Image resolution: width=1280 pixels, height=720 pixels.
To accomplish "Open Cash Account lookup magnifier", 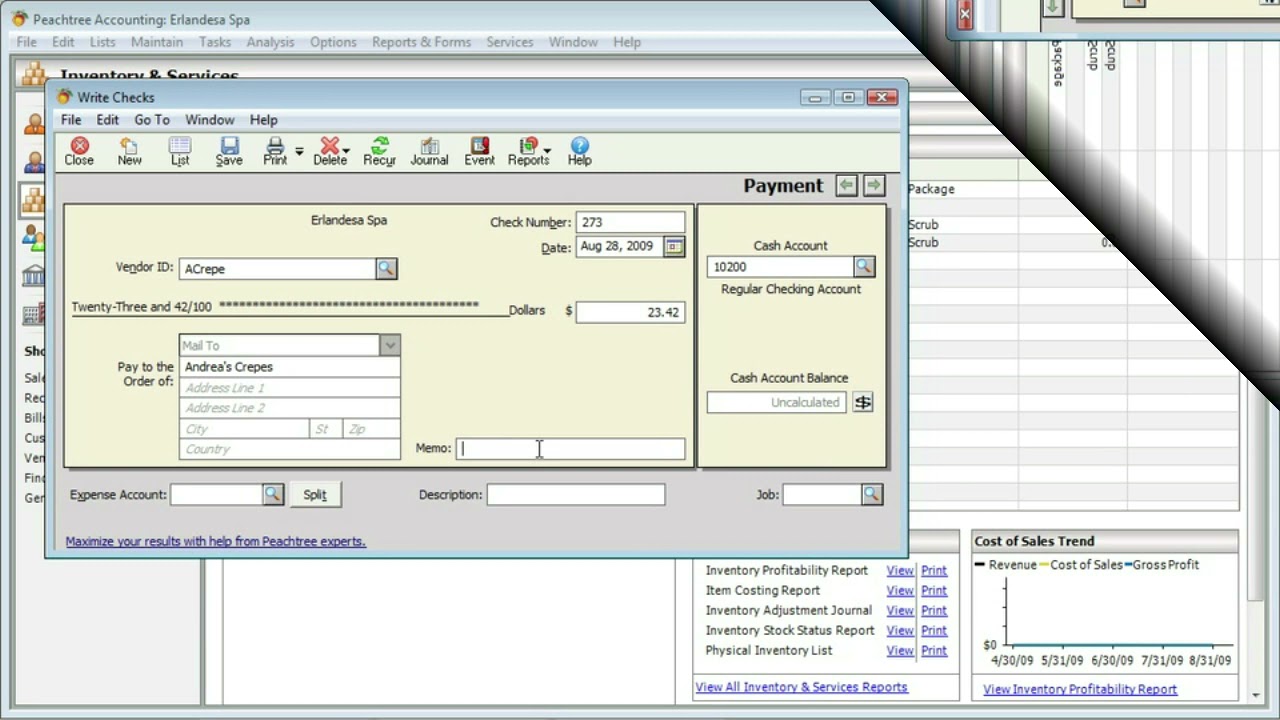I will (864, 267).
